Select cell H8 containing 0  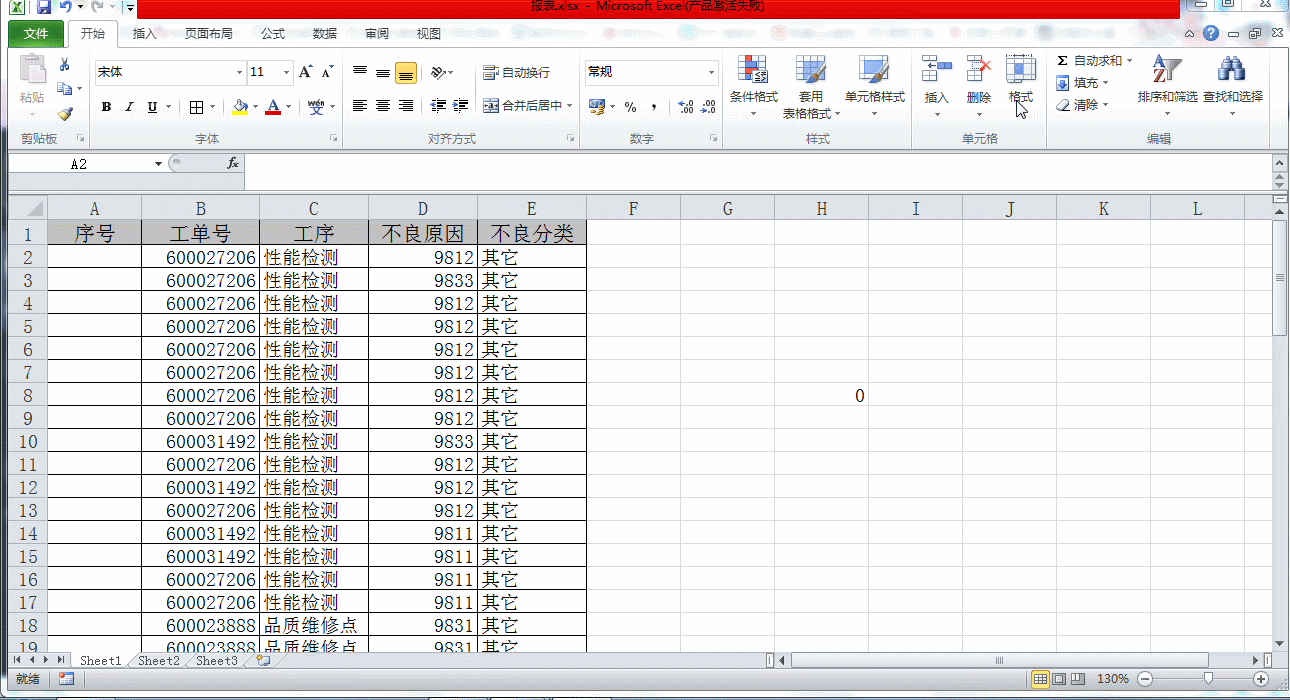821,396
